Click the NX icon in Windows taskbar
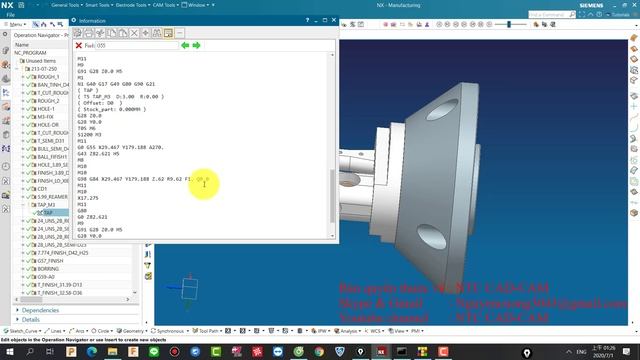The height and width of the screenshot is (360, 640). click(x=381, y=351)
